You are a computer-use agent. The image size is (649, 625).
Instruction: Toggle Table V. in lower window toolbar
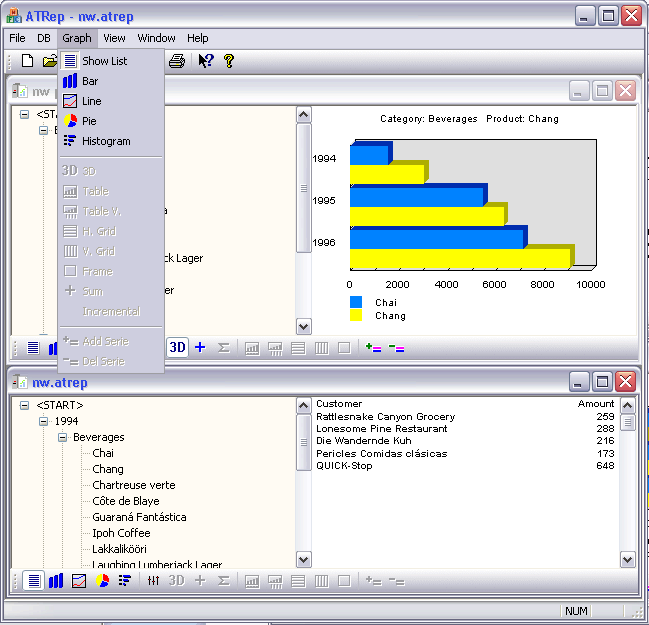click(x=275, y=582)
